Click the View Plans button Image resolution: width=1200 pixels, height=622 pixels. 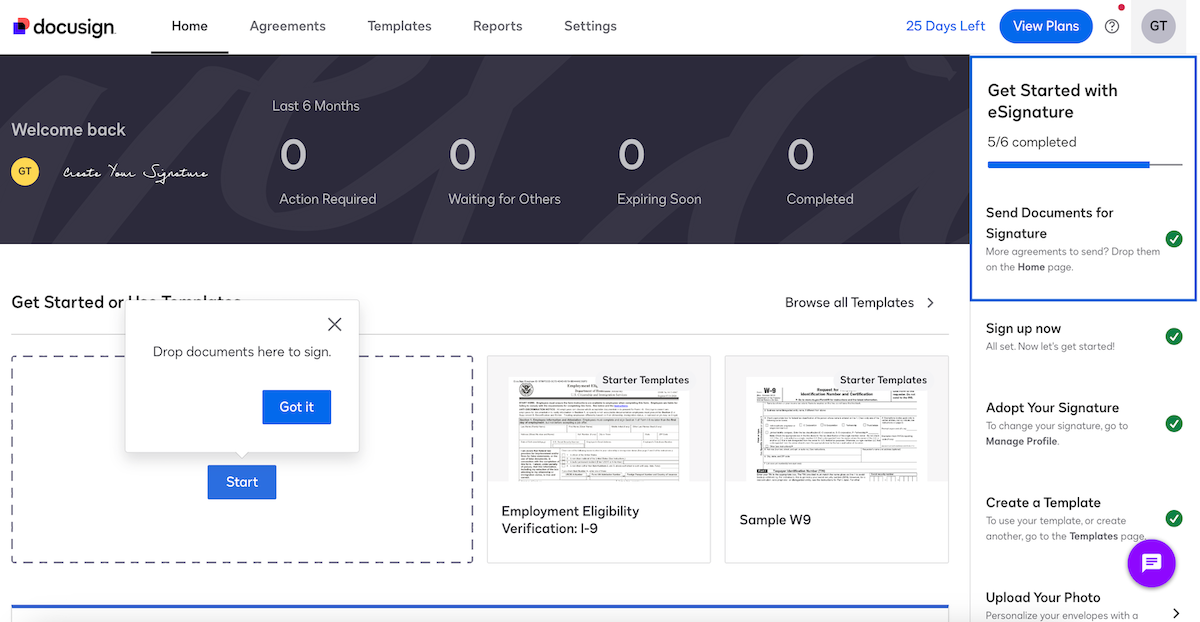click(1046, 26)
